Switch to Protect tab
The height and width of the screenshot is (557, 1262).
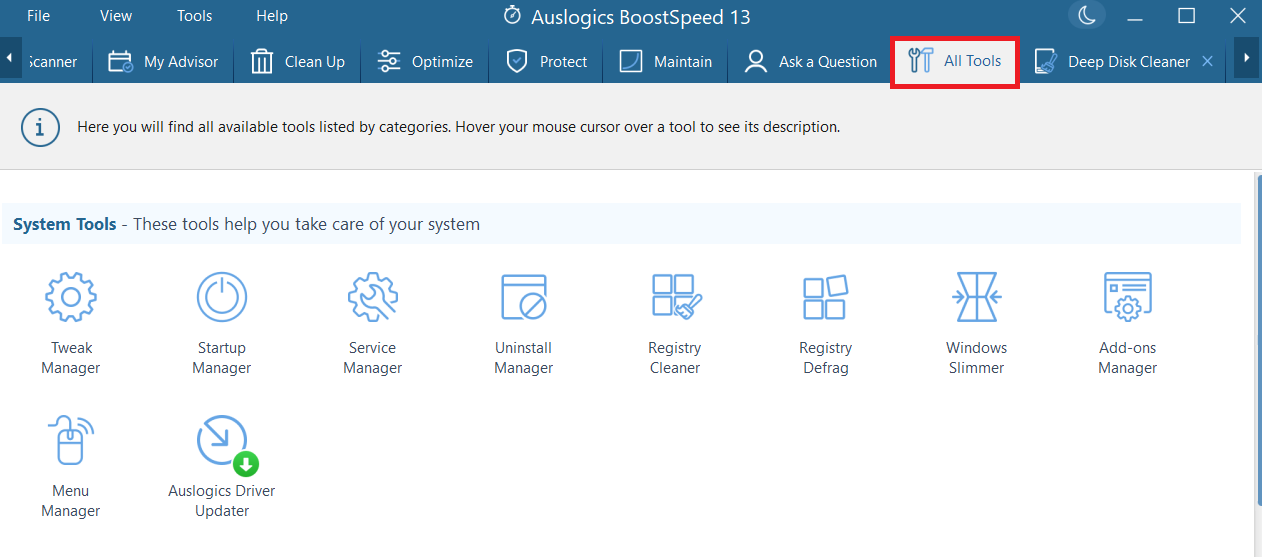point(546,61)
